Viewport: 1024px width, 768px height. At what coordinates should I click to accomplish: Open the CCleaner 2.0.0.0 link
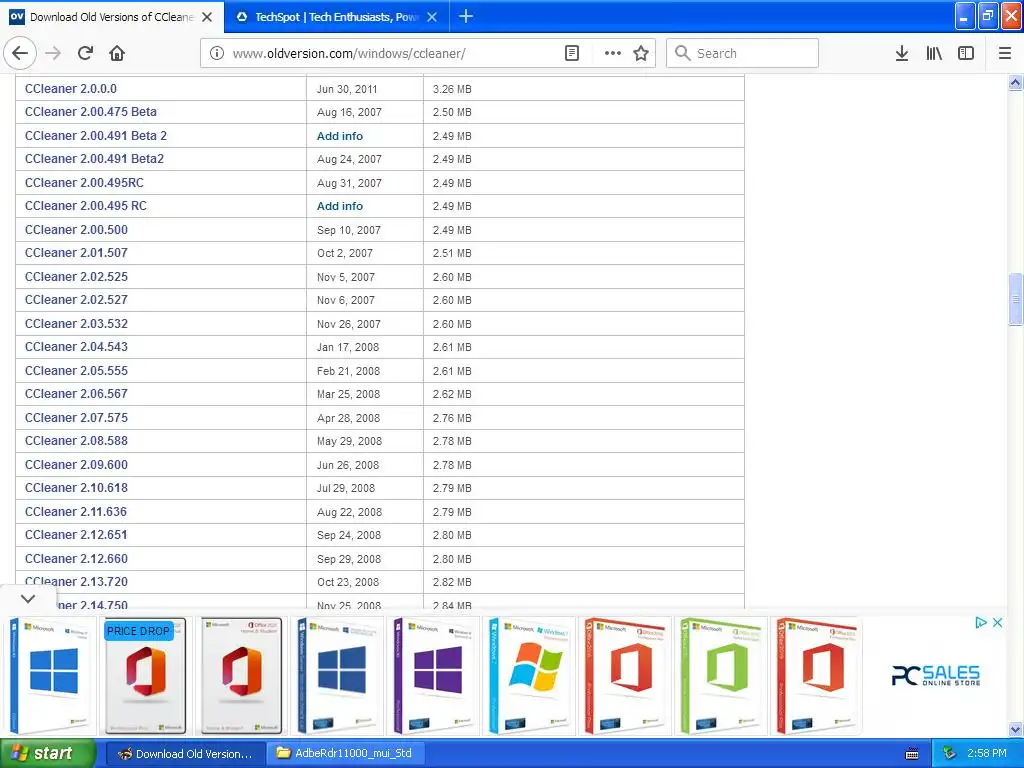pyautogui.click(x=71, y=88)
